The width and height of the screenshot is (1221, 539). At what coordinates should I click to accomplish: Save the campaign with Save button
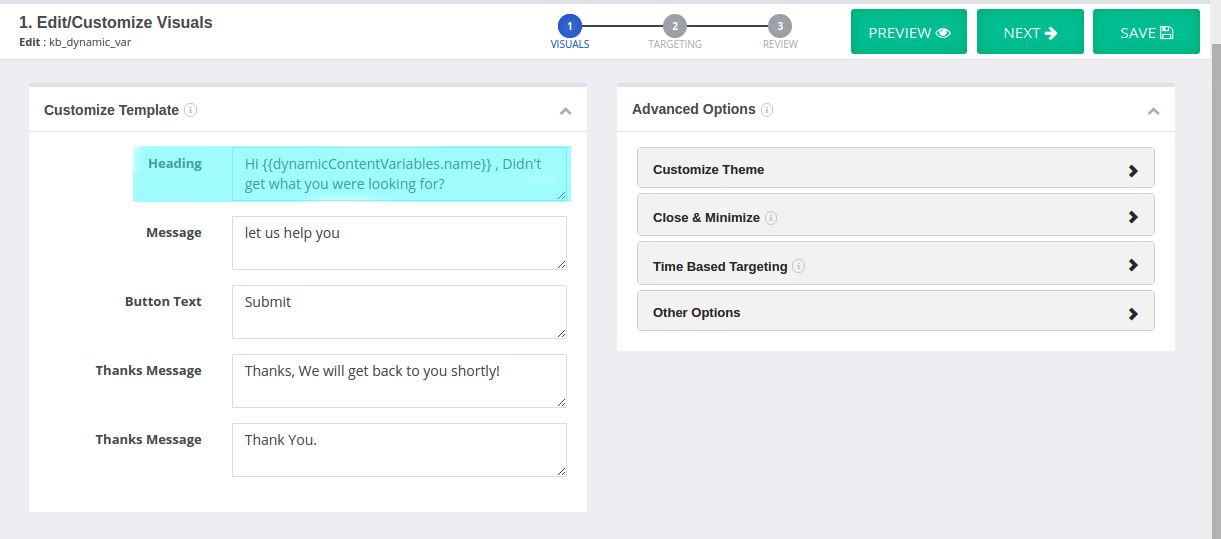pos(1146,32)
